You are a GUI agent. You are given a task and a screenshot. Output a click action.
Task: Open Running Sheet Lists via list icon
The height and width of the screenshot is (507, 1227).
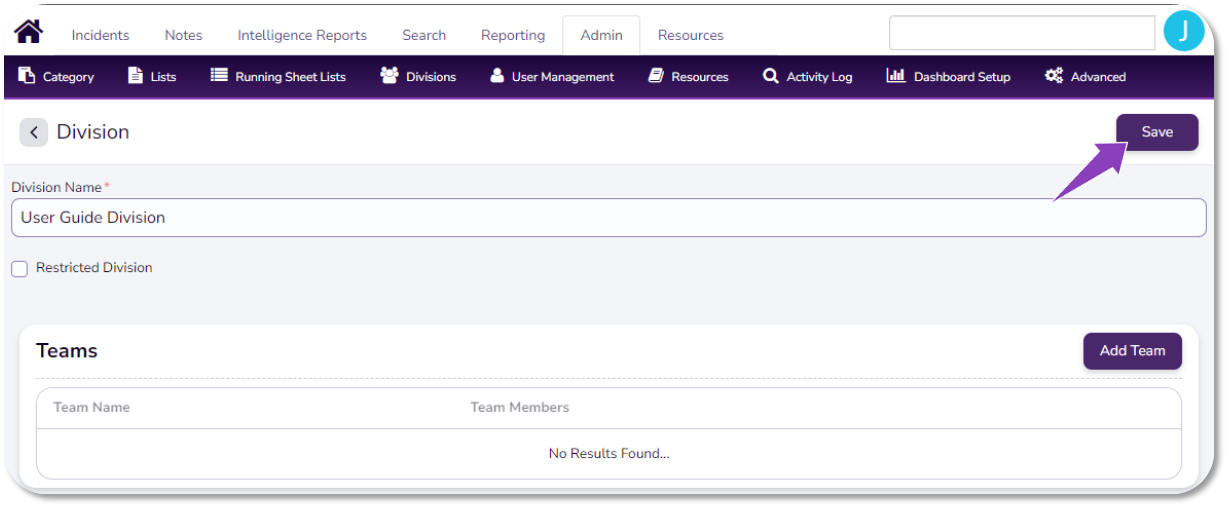click(219, 76)
